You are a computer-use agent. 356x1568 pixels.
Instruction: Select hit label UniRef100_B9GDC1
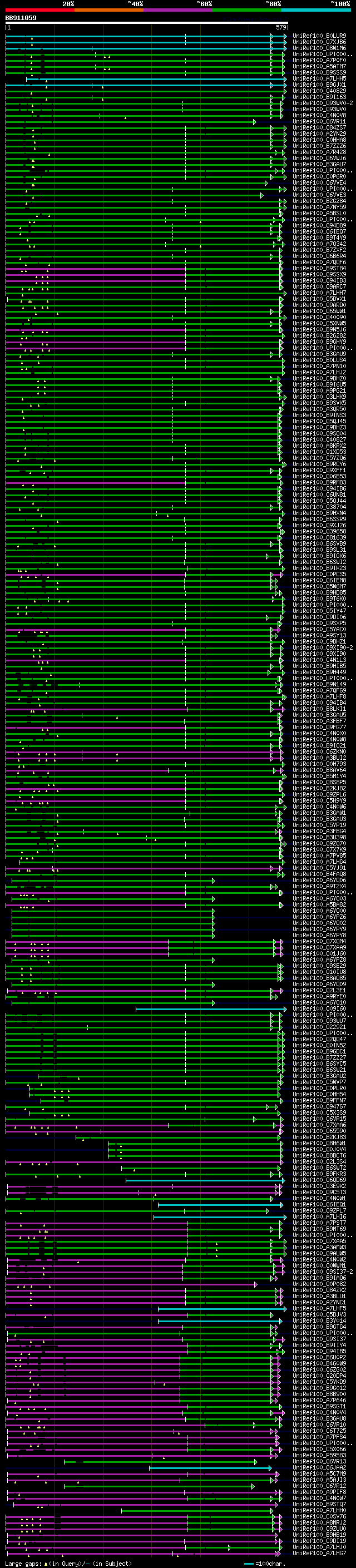(319, 1052)
